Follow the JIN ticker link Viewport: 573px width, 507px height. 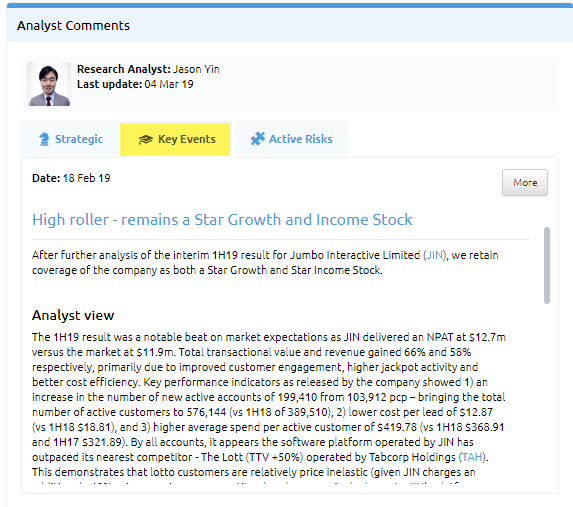435,255
